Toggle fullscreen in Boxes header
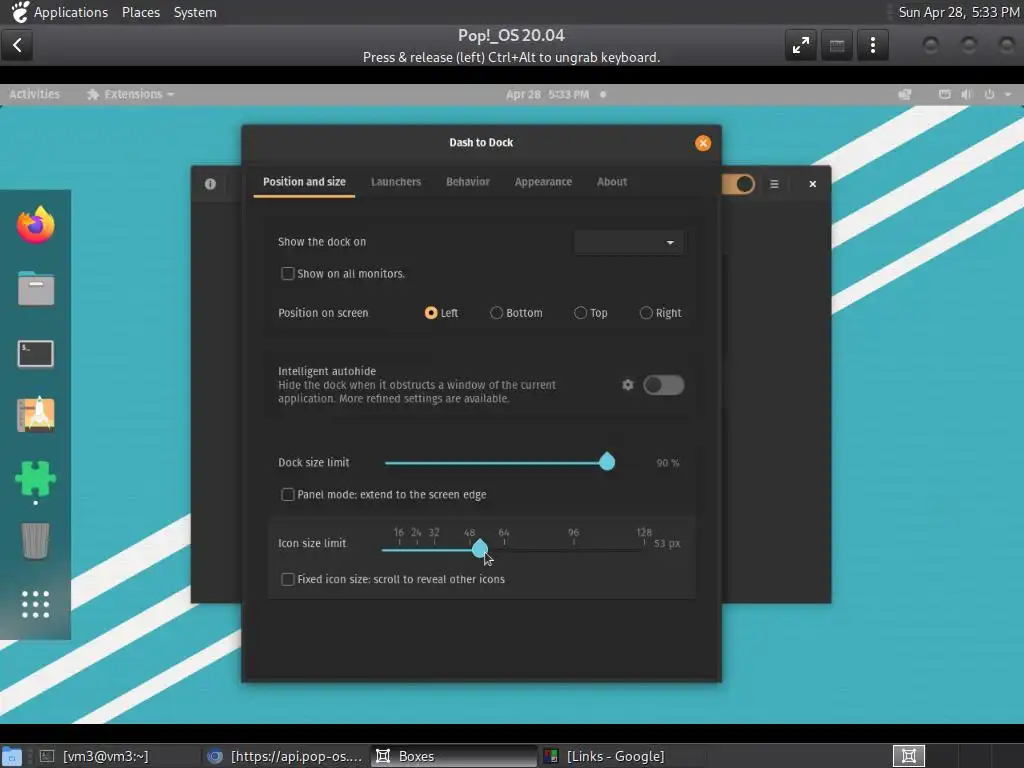Viewport: 1024px width, 768px height. pos(801,45)
